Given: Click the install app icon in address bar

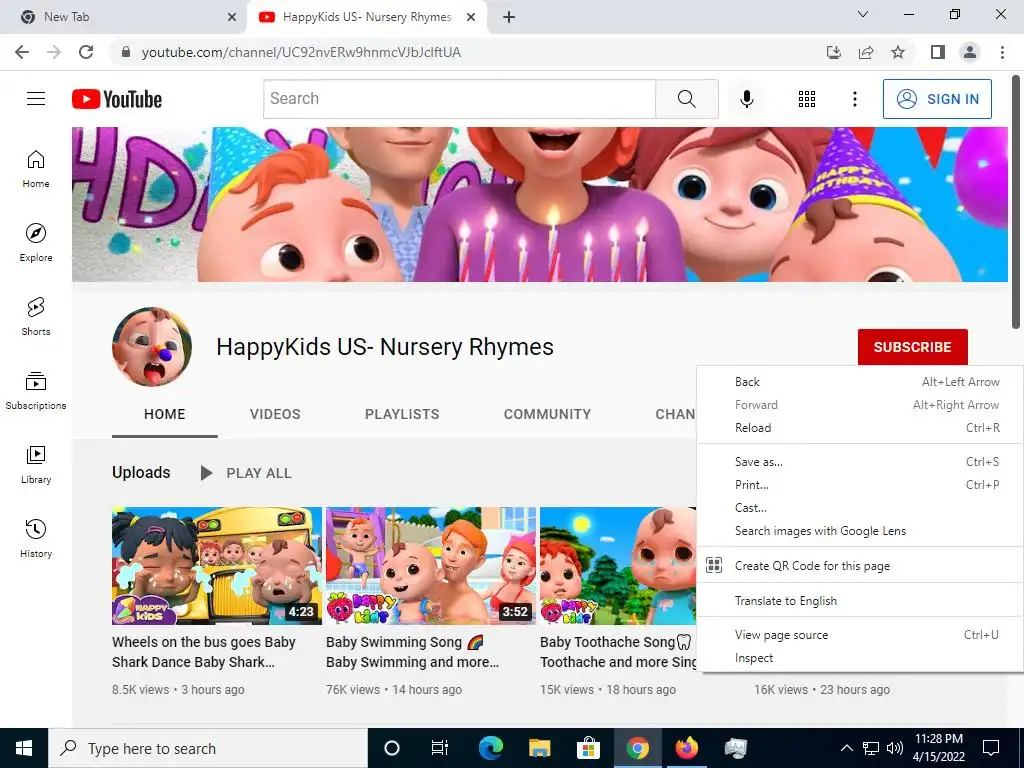Looking at the screenshot, I should point(834,52).
